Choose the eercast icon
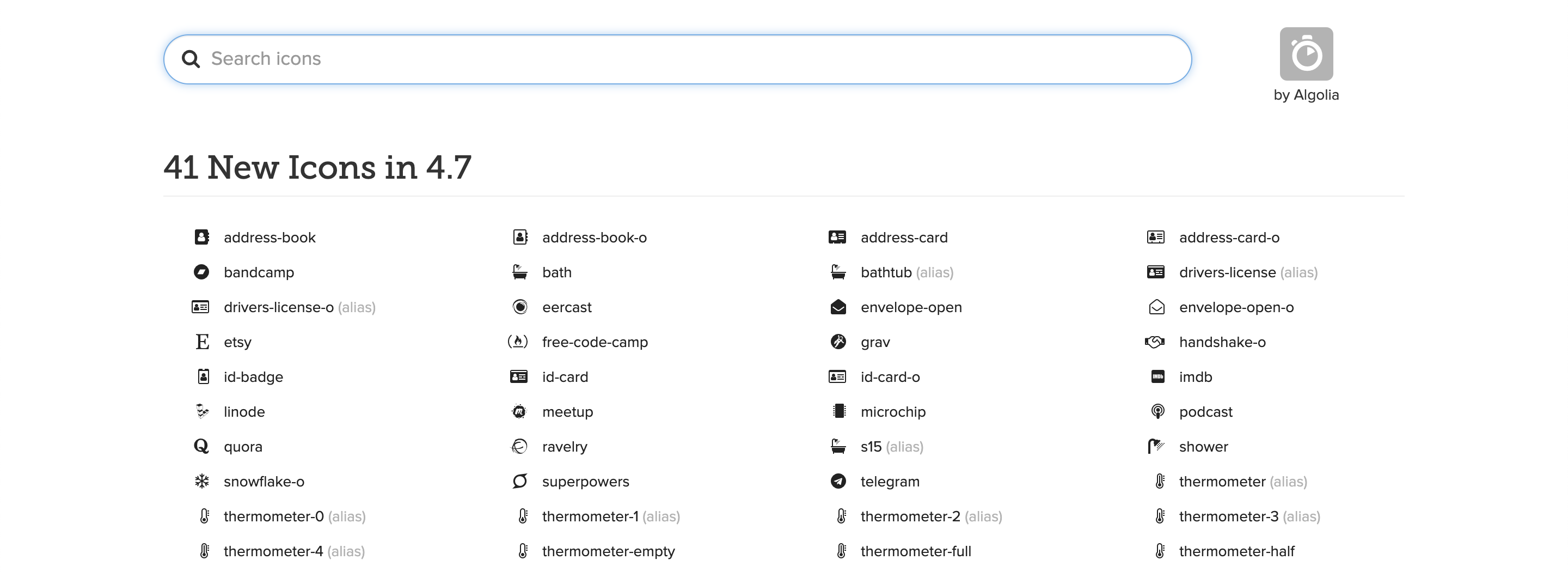 (520, 306)
